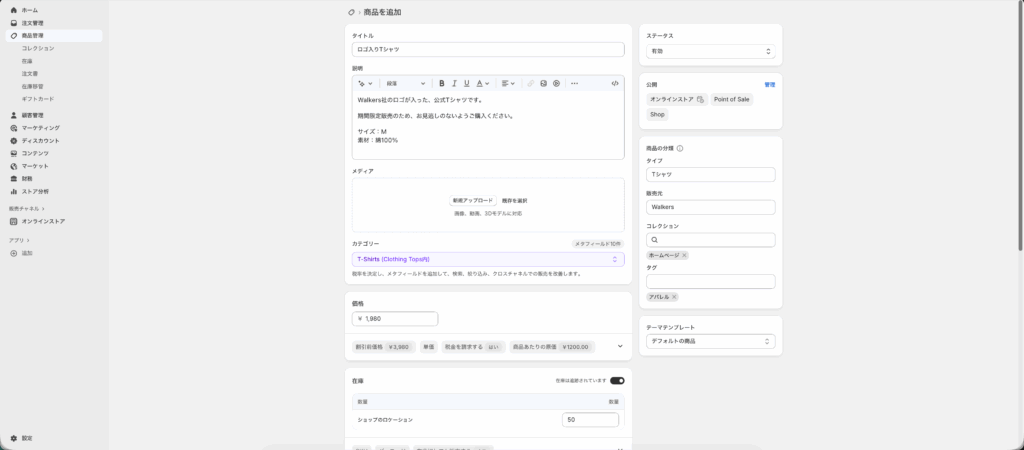Go to ディスカウント in the sidebar
The width and height of the screenshot is (1024, 450).
coord(40,141)
